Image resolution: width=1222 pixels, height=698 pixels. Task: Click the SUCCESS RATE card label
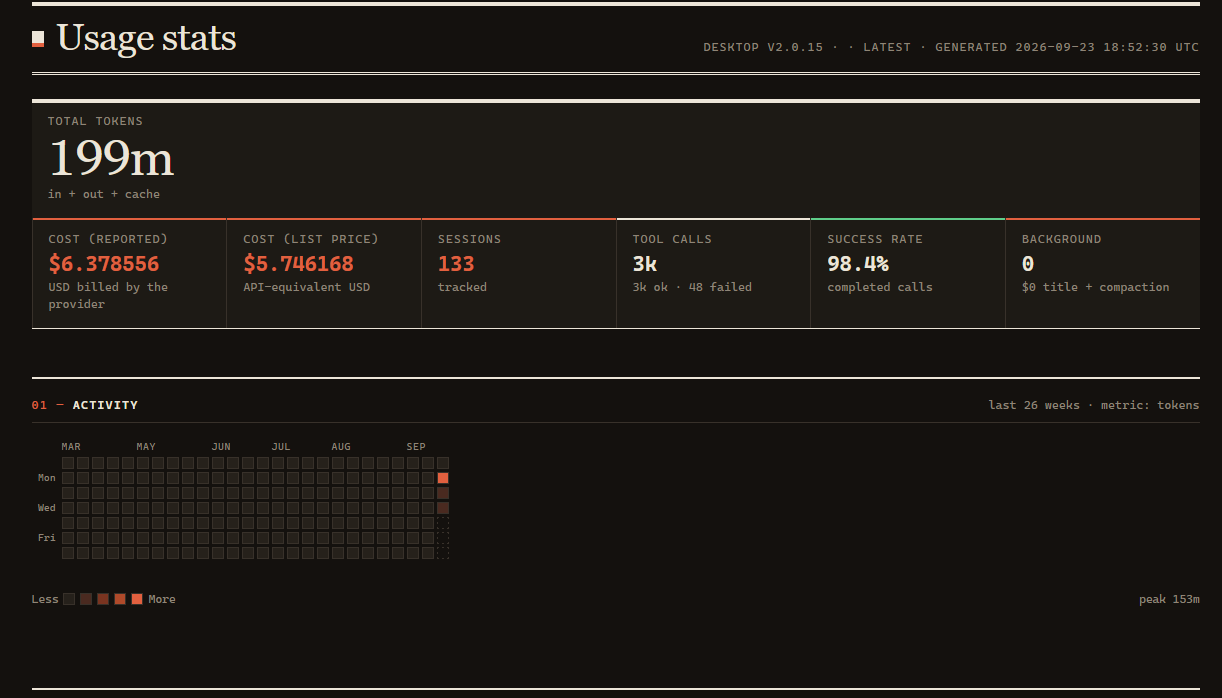click(x=875, y=239)
